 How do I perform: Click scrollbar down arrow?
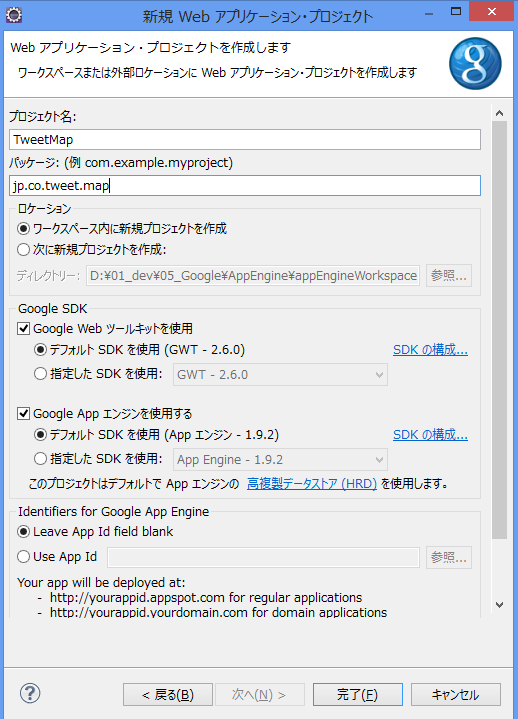[x=500, y=605]
